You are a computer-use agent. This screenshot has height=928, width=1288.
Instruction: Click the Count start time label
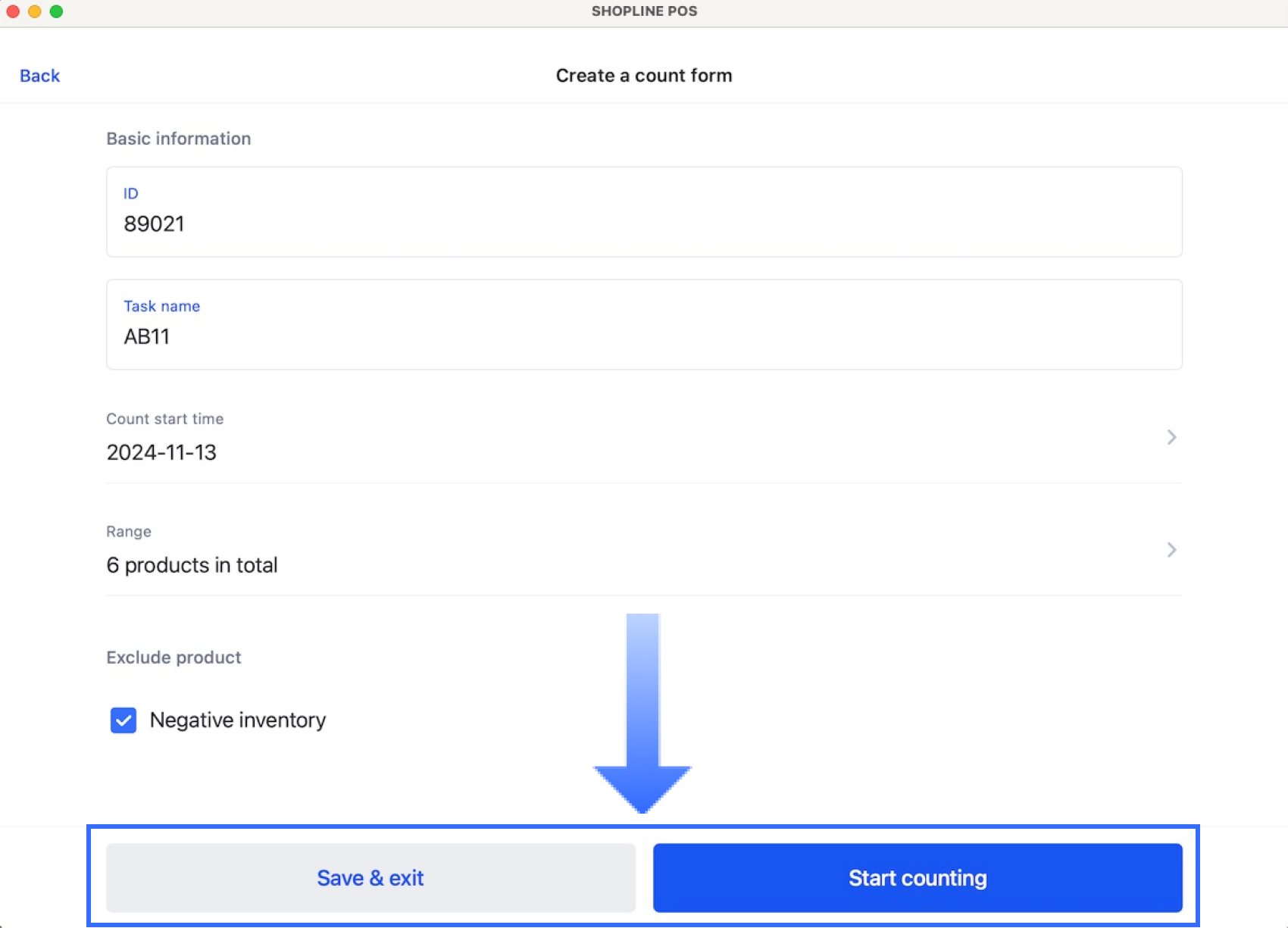click(x=164, y=419)
